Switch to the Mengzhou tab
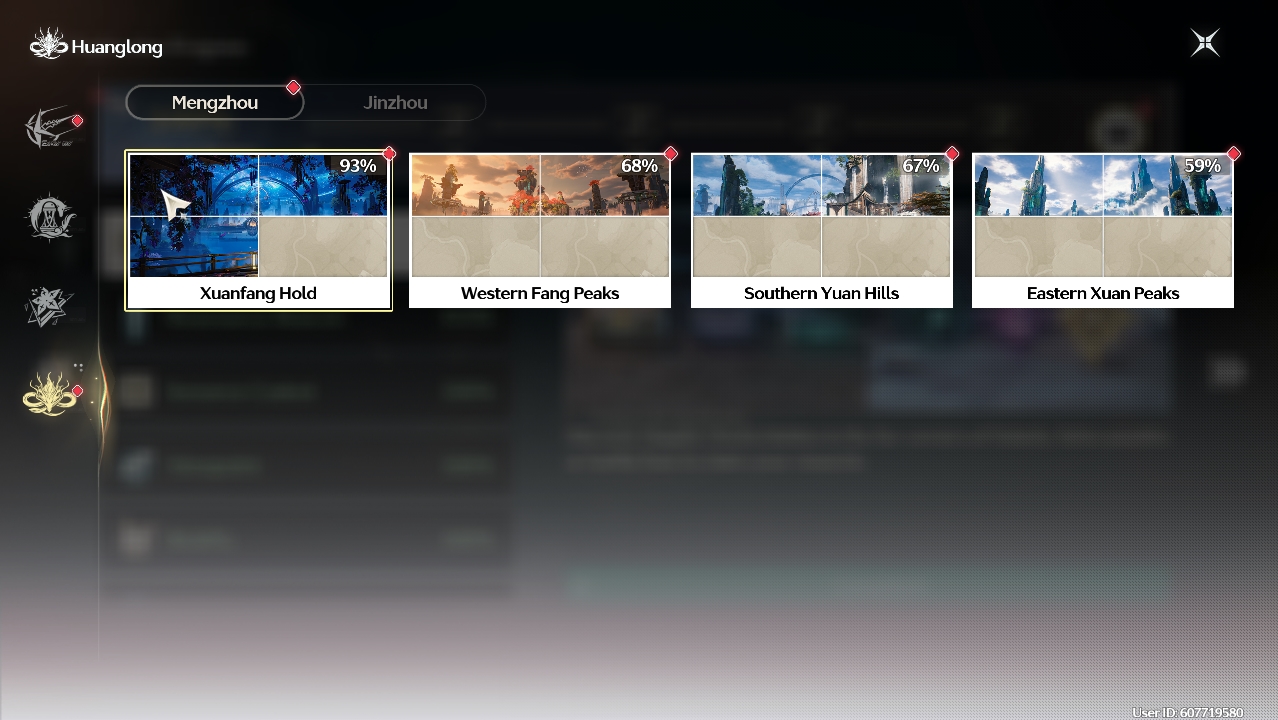 coord(215,102)
